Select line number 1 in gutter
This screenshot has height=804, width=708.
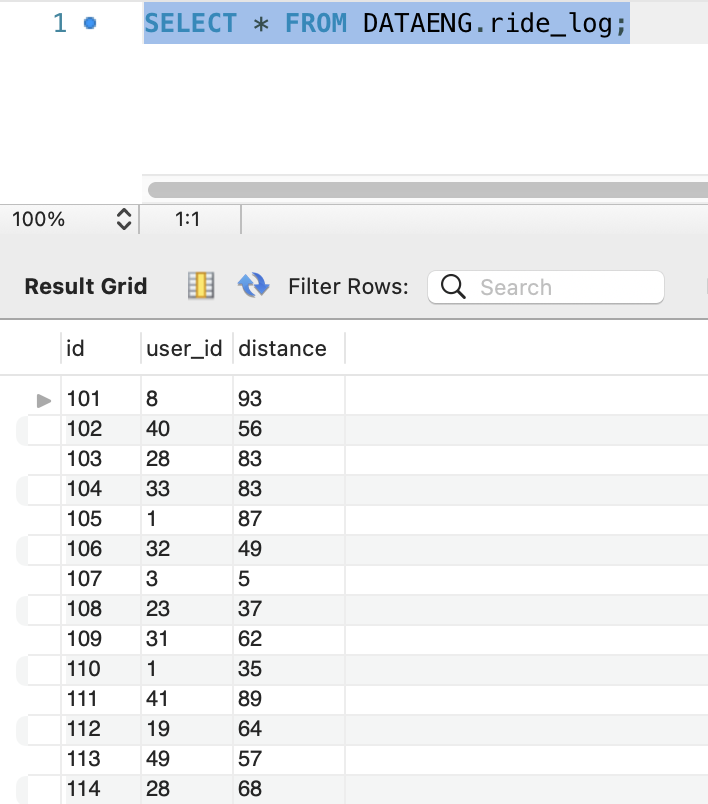[59, 23]
